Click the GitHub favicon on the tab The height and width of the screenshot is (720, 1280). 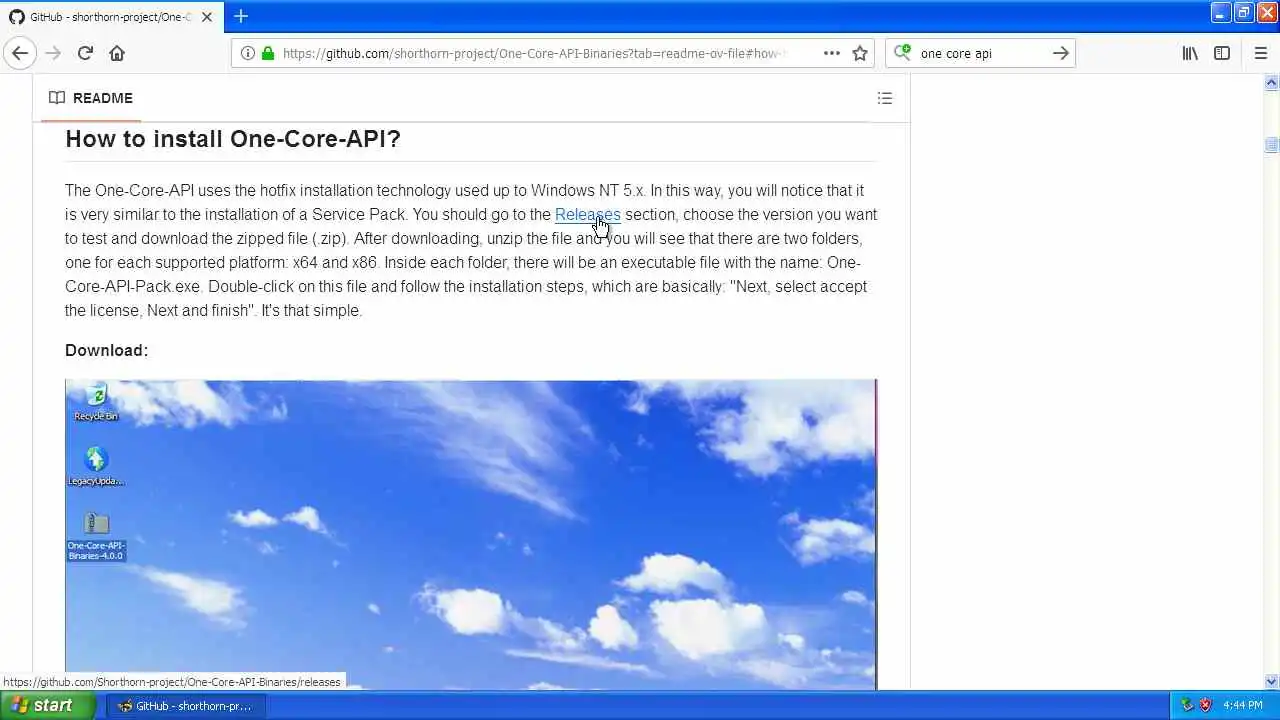[16, 17]
